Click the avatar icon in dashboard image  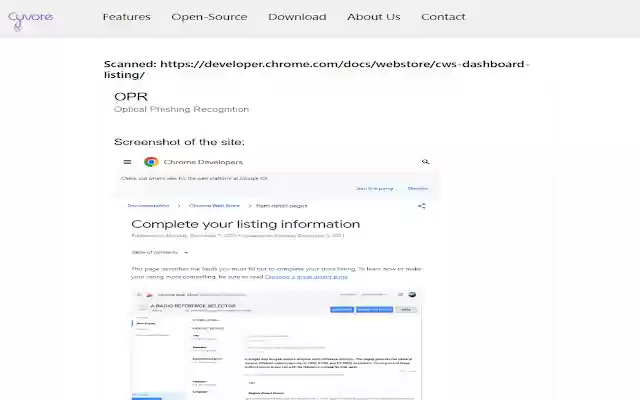click(x=412, y=294)
